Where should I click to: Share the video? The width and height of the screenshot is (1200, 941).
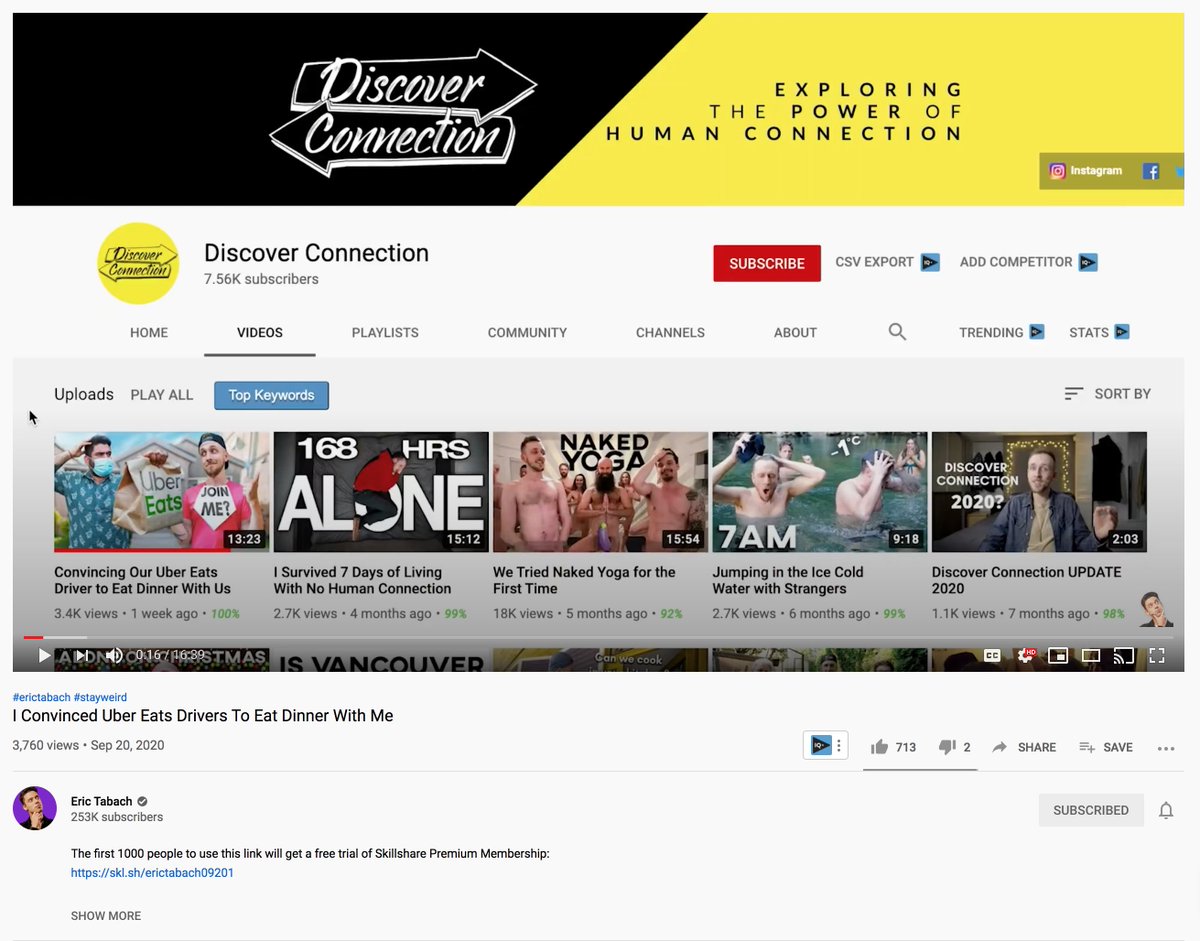coord(1024,747)
